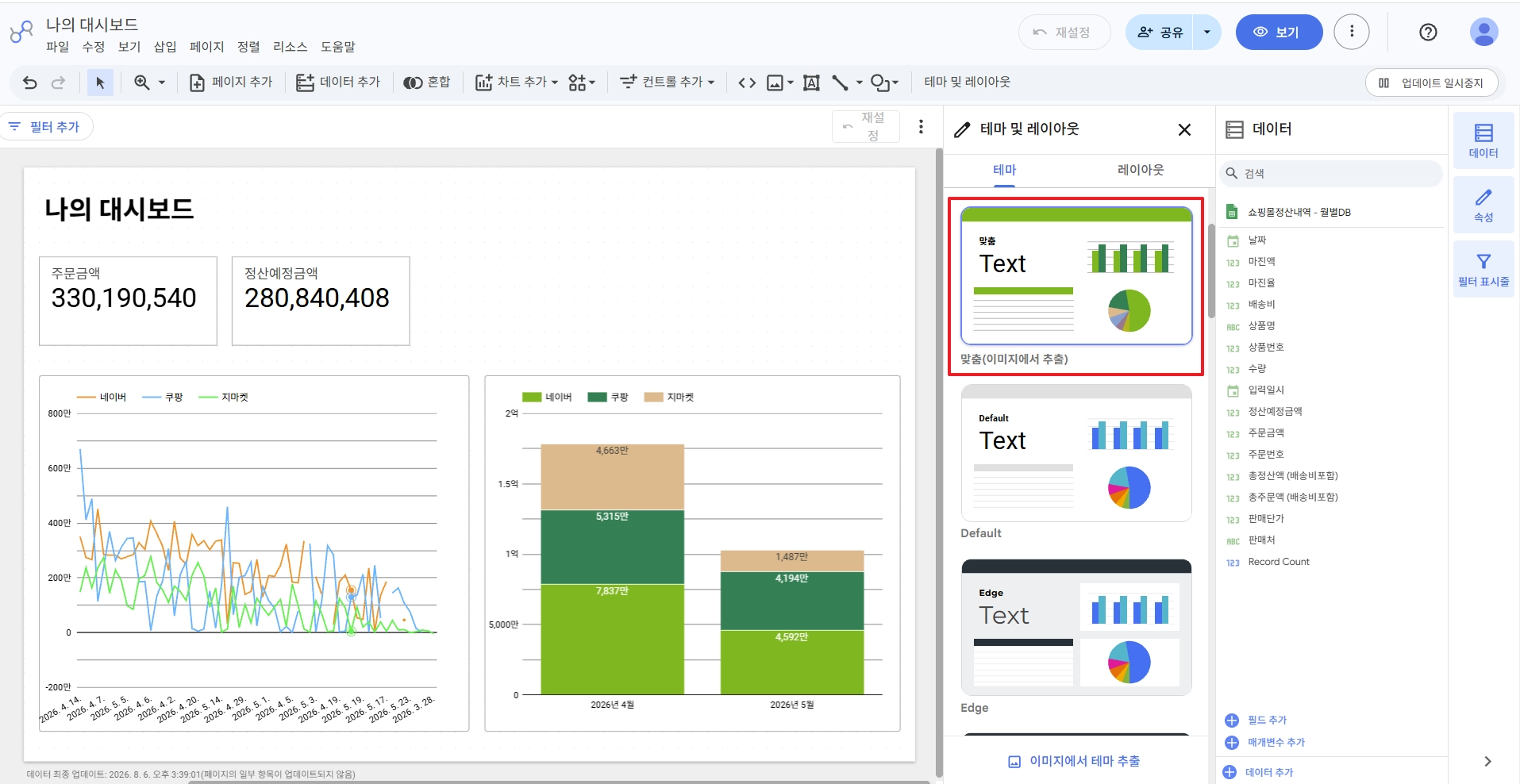The height and width of the screenshot is (784, 1520).
Task: Open the 삽입 menu
Action: pyautogui.click(x=165, y=47)
